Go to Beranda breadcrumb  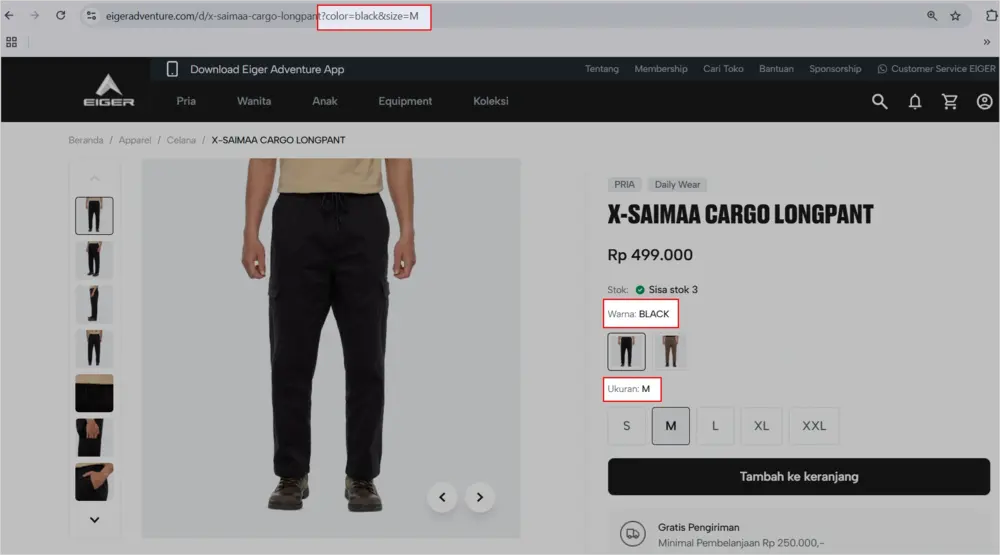pyautogui.click(x=85, y=140)
